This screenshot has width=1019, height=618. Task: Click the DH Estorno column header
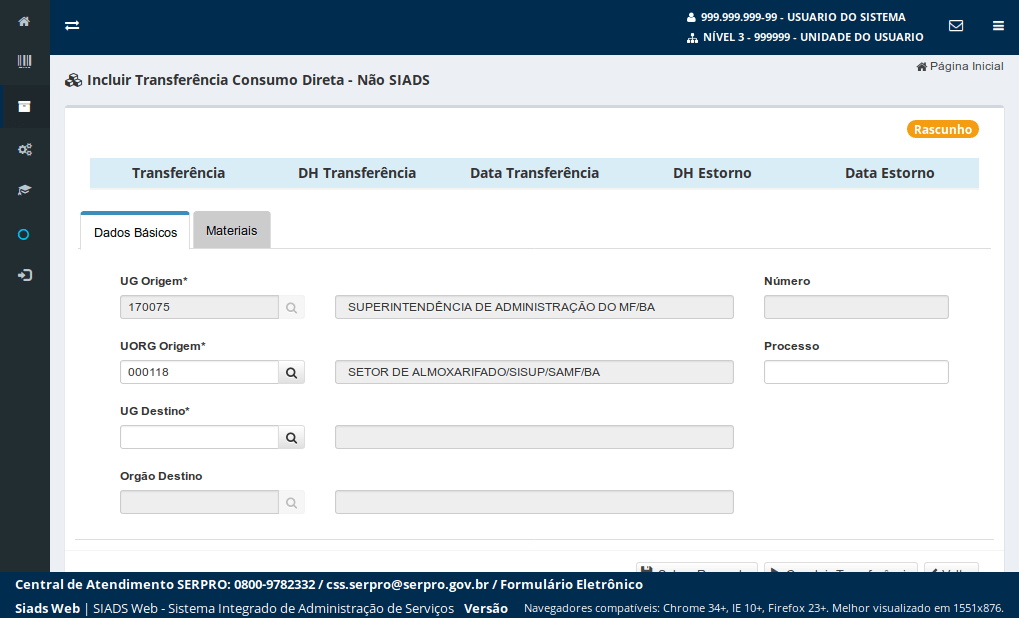pos(712,173)
